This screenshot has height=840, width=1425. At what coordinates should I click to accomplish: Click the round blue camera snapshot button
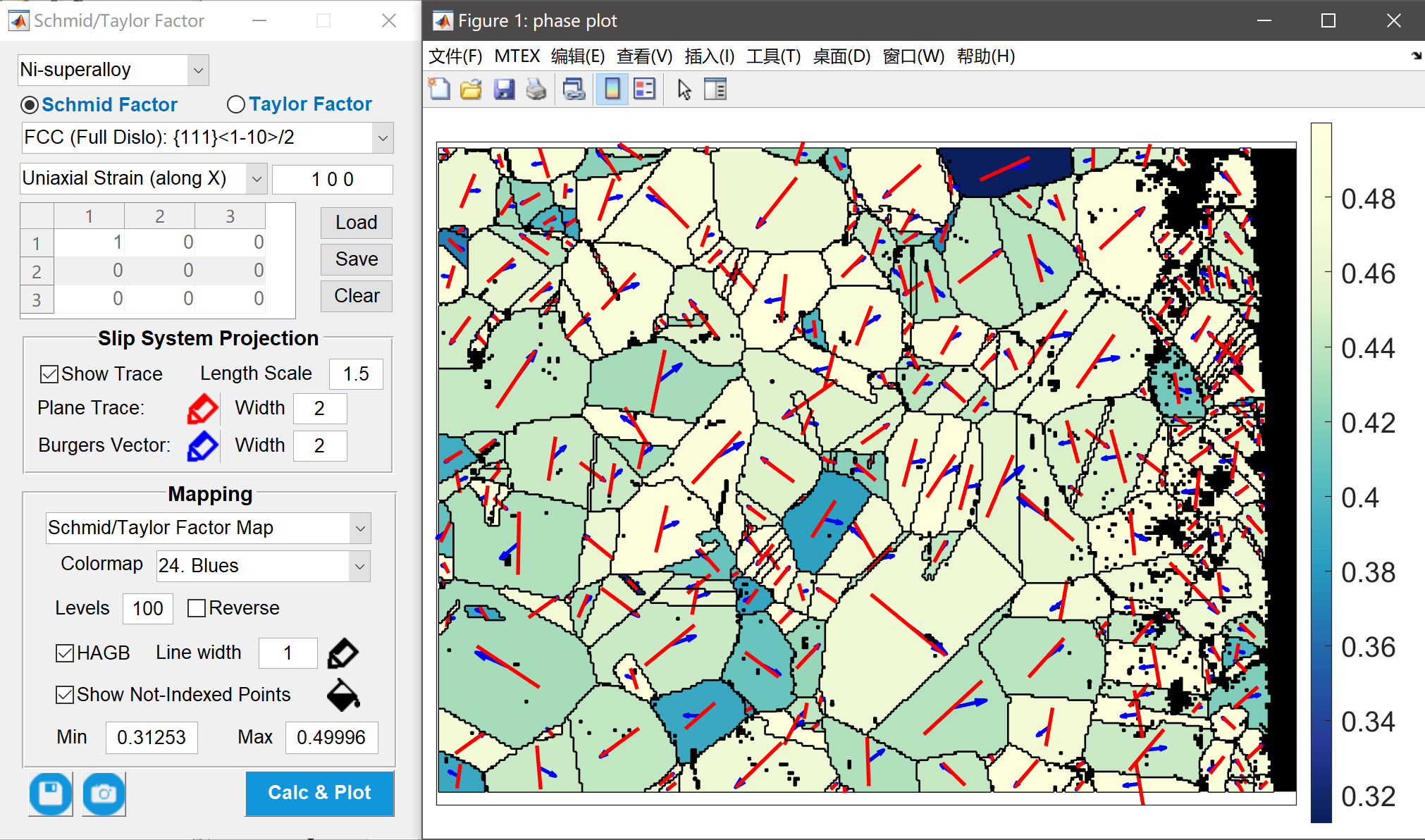pyautogui.click(x=104, y=793)
